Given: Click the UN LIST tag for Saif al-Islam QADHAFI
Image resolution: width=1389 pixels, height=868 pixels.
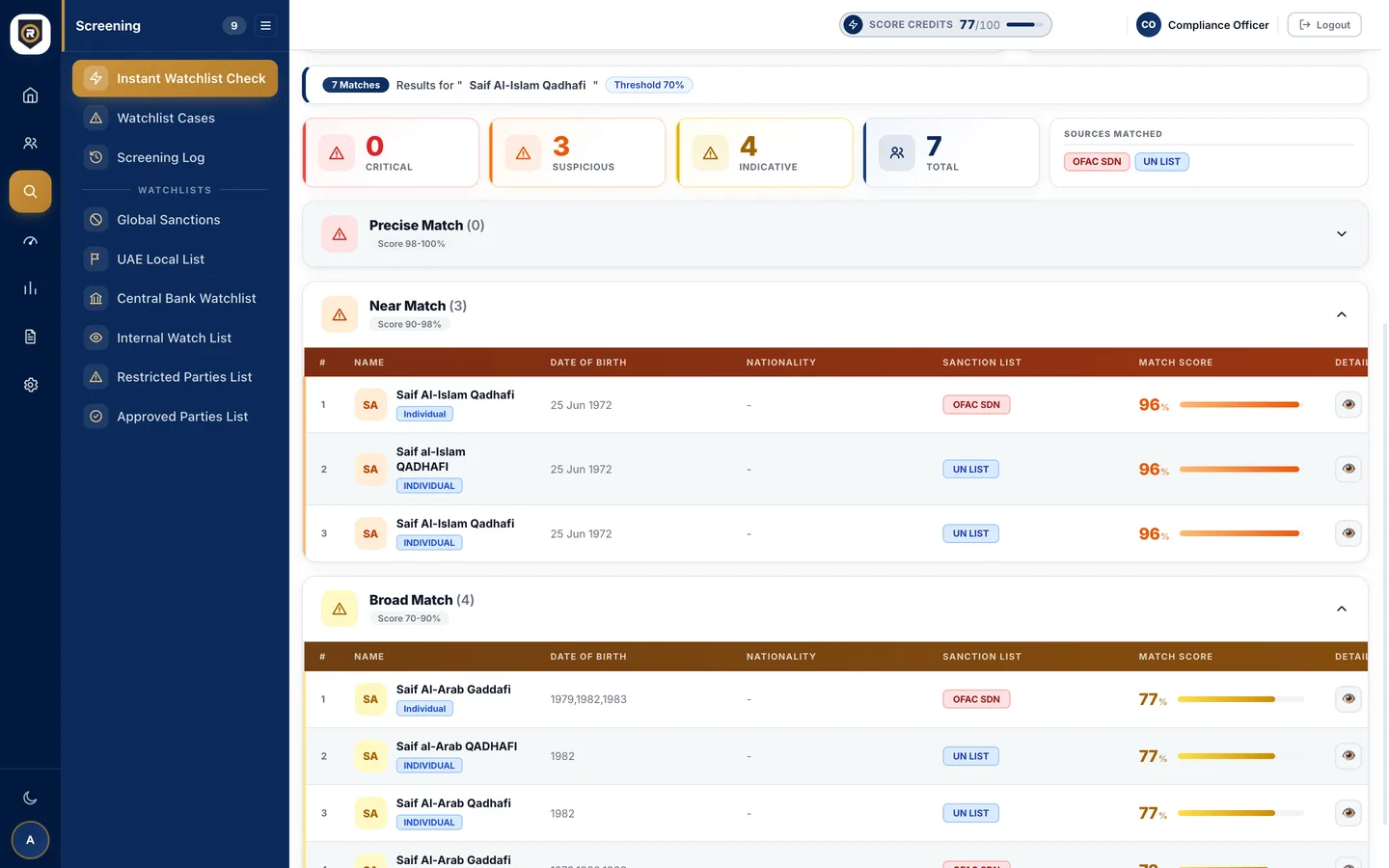Looking at the screenshot, I should pos(970,470).
